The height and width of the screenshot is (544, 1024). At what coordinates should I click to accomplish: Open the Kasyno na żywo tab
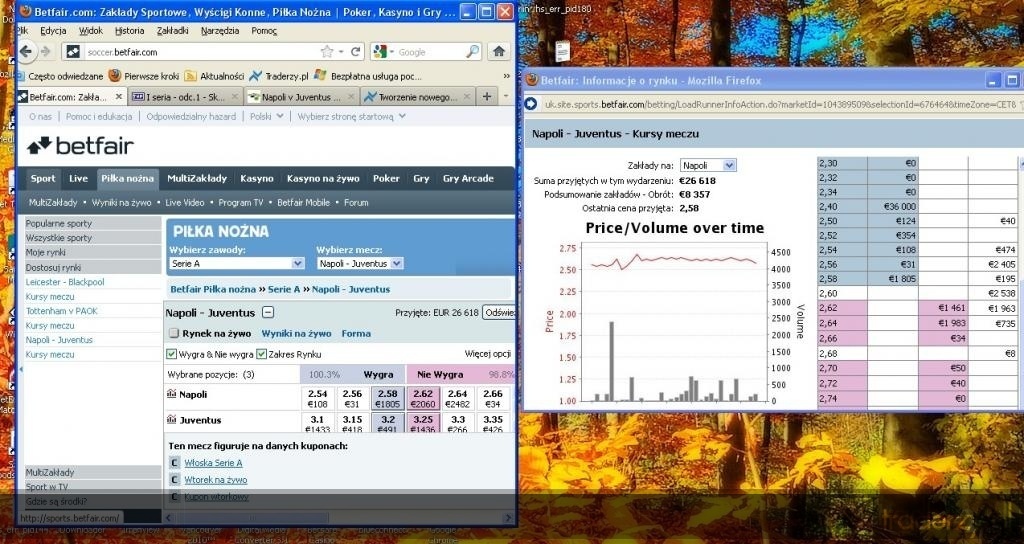coord(323,178)
